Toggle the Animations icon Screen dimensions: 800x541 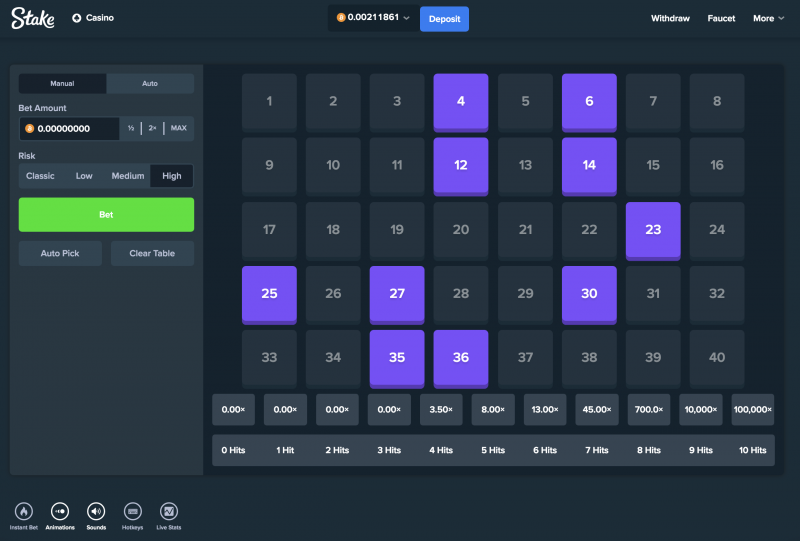click(60, 511)
